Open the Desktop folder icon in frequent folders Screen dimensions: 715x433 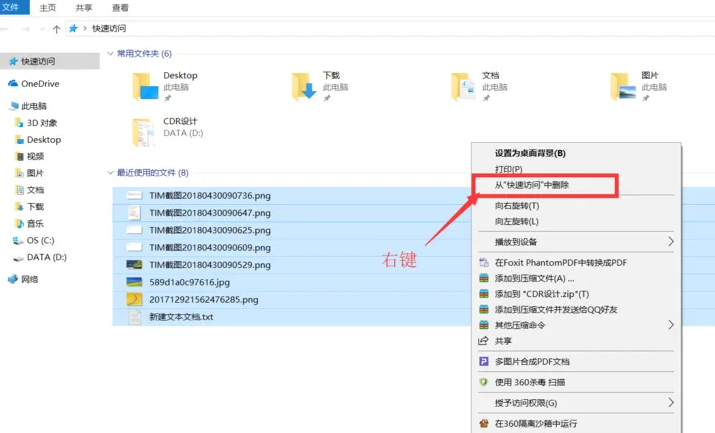click(x=145, y=87)
